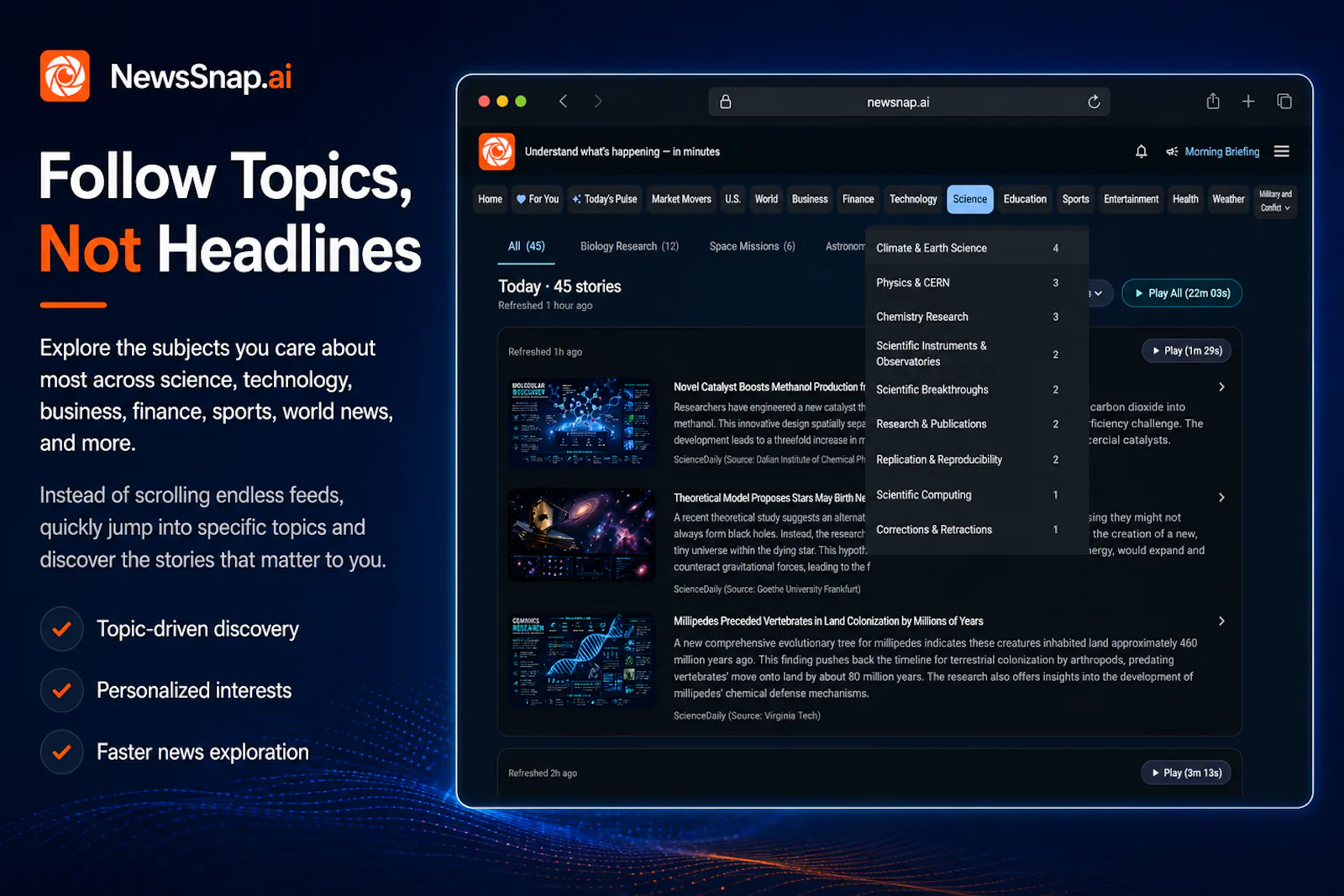Open the Morning Briefing link
The image size is (1344, 896).
pos(1222,151)
